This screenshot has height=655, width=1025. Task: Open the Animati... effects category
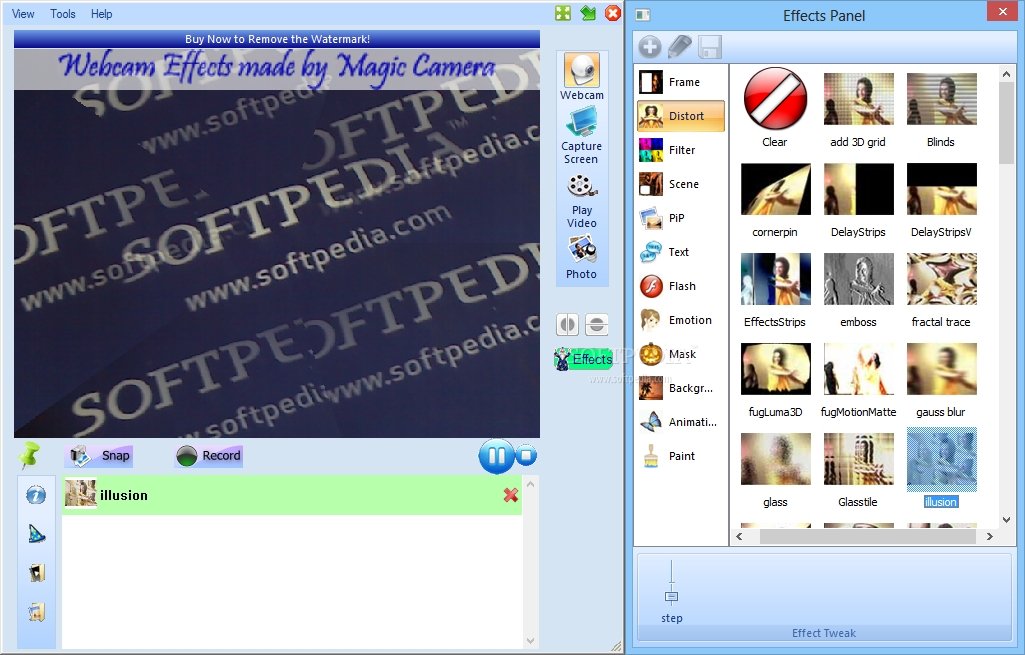(x=681, y=422)
